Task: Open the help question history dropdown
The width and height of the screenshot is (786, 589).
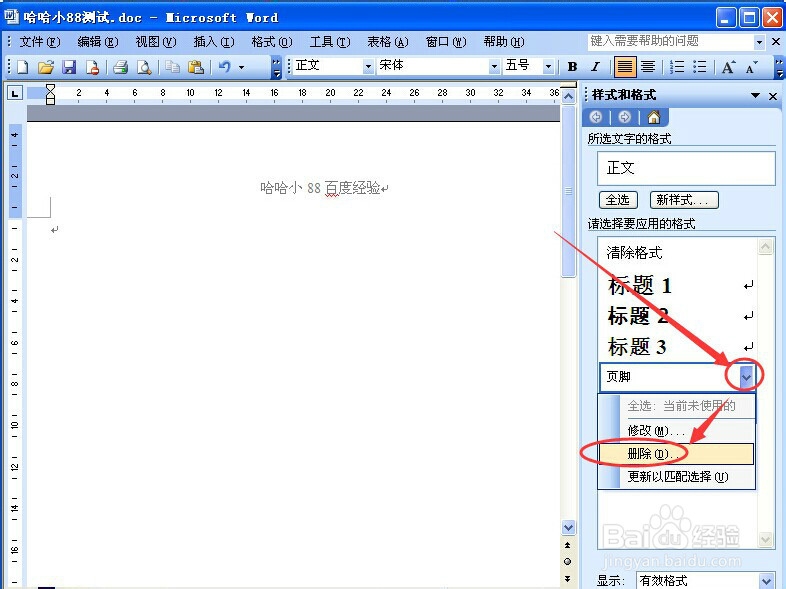Action: click(x=759, y=42)
